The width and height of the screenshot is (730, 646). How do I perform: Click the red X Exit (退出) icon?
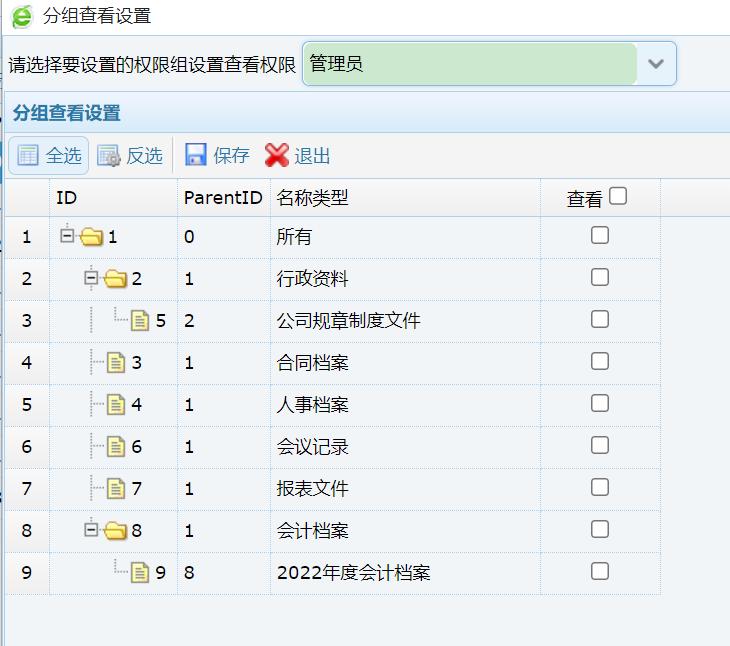click(276, 155)
